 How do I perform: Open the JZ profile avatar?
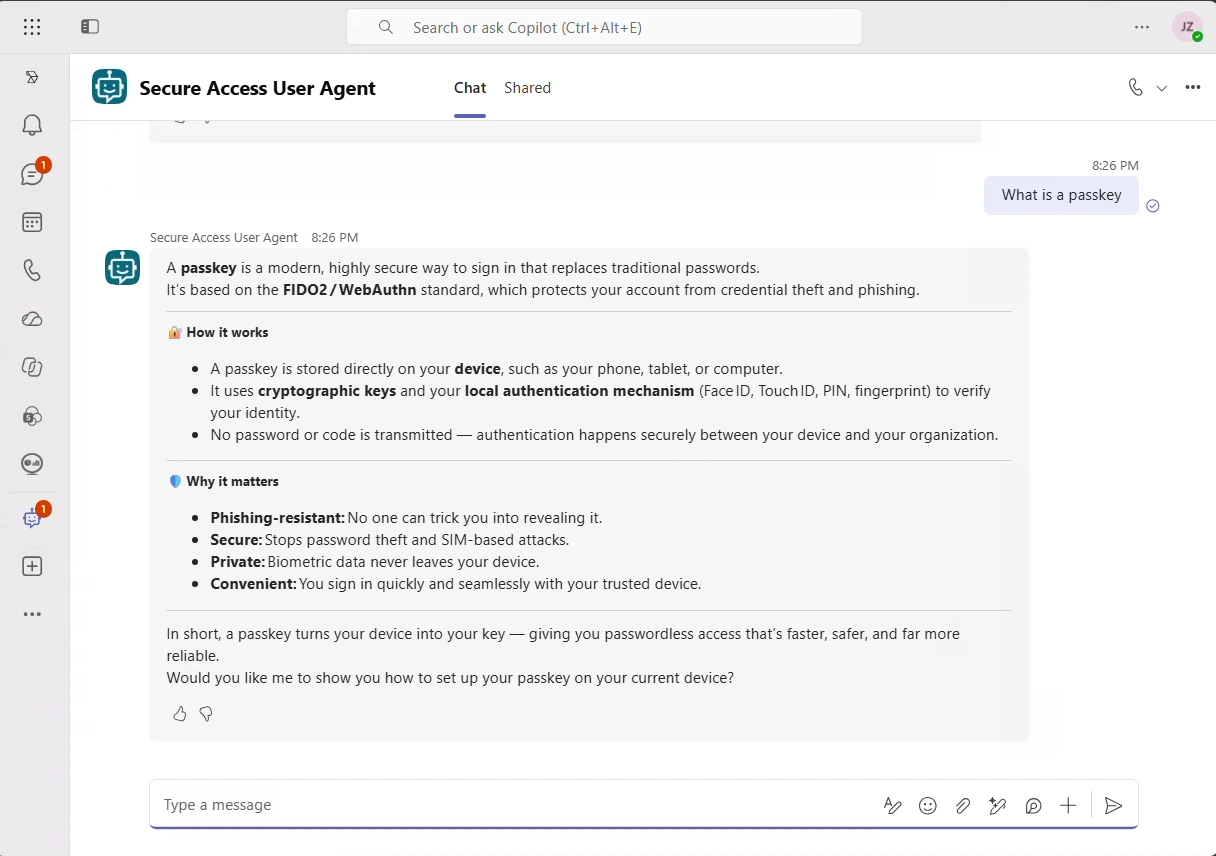coord(1187,27)
